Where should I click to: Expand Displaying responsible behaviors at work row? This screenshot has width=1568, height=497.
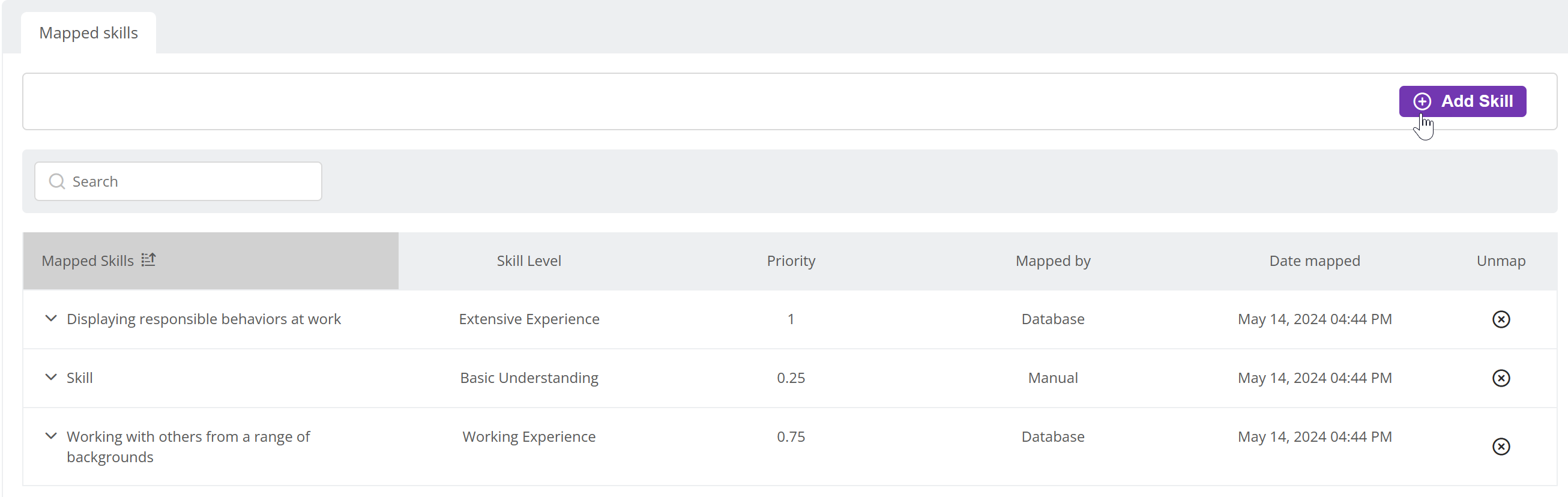(x=51, y=318)
